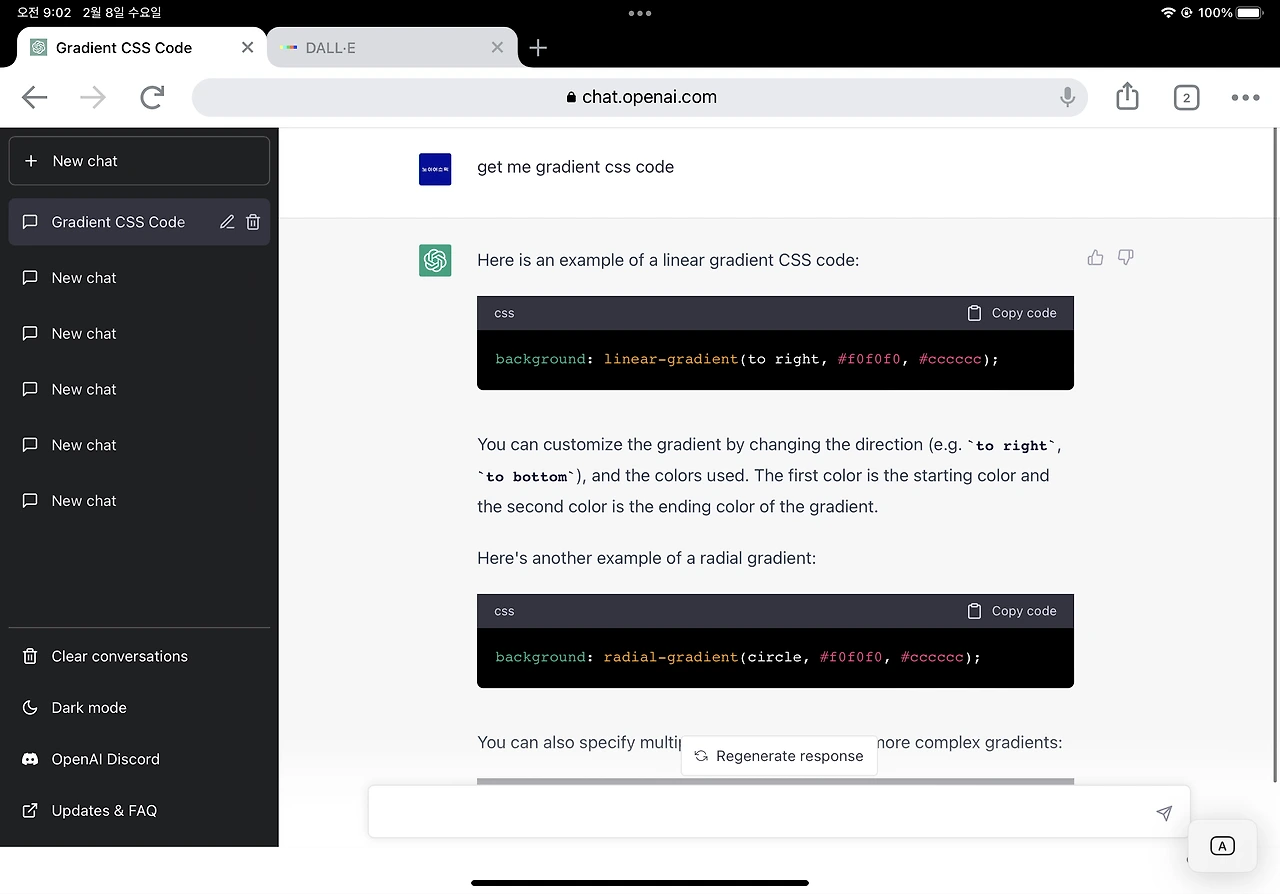The width and height of the screenshot is (1280, 894).
Task: Start a New chat from the sidebar button
Action: 139,161
